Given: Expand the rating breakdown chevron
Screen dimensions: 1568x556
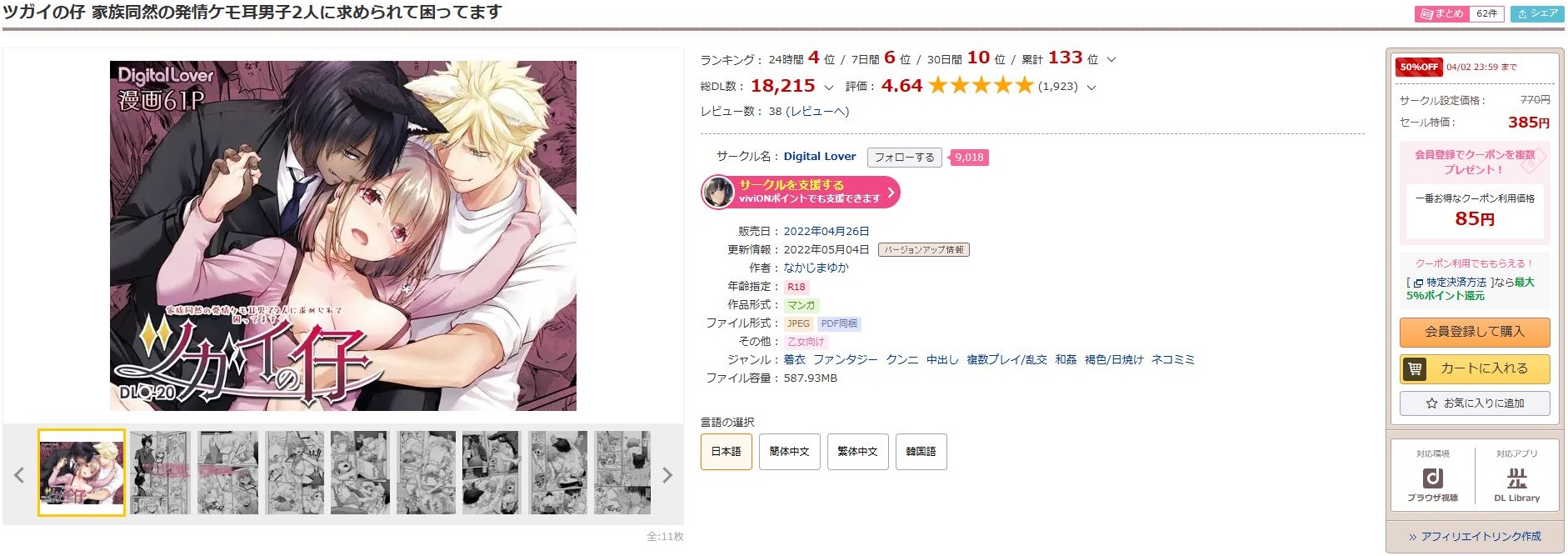Looking at the screenshot, I should pyautogui.click(x=1091, y=87).
